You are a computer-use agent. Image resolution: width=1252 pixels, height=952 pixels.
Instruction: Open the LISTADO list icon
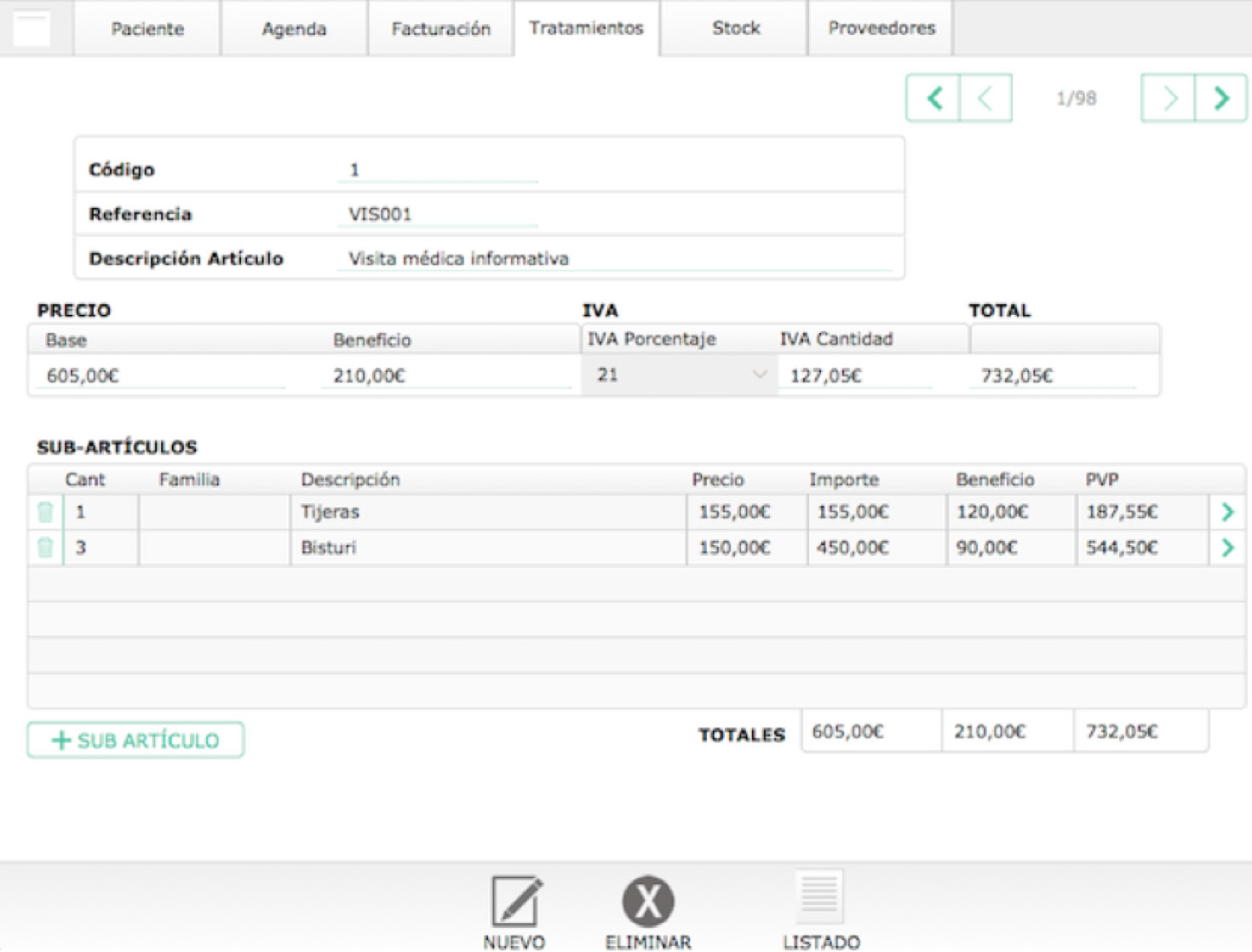pyautogui.click(x=820, y=897)
